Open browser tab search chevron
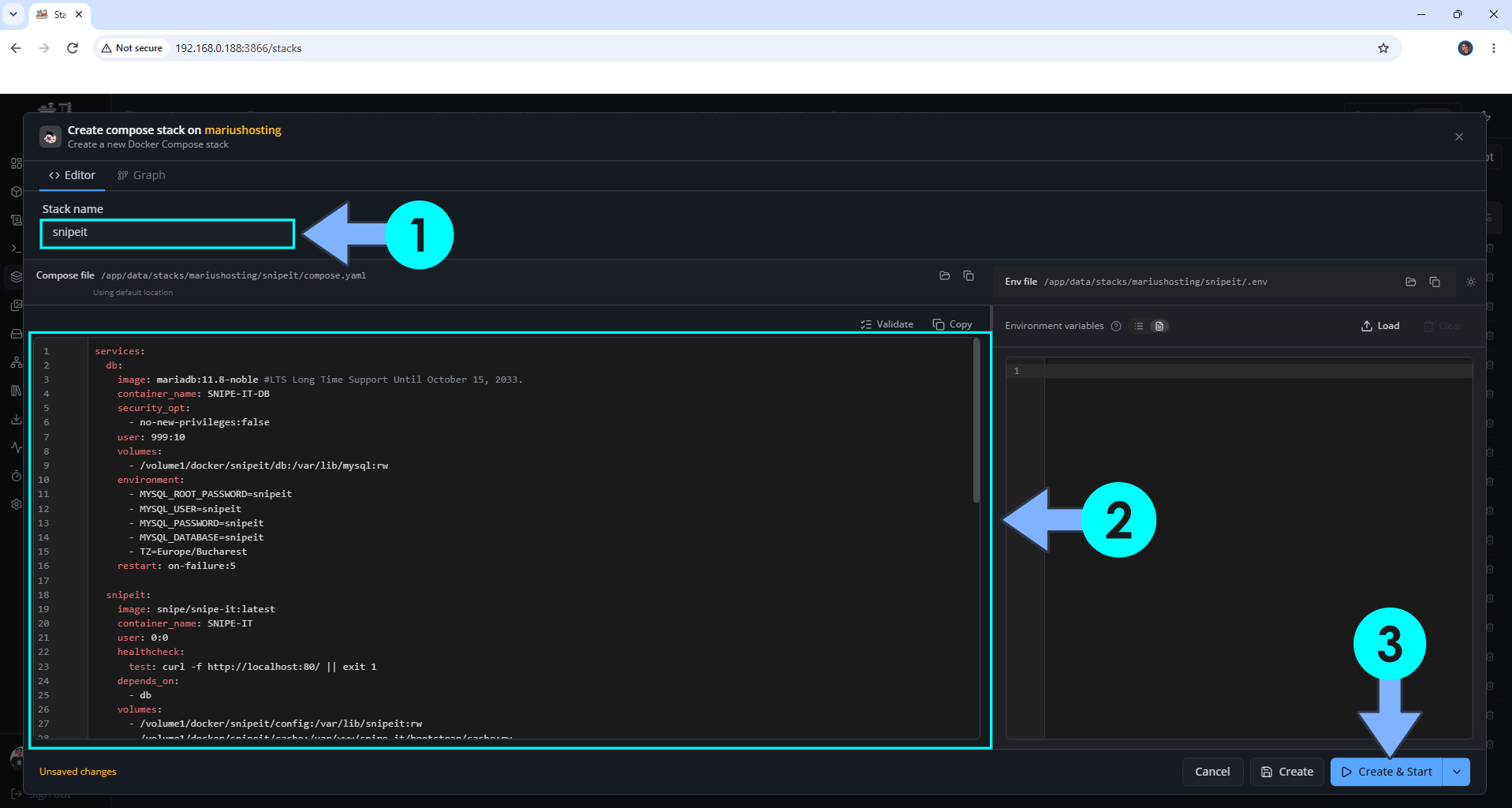Viewport: 1512px width, 808px height. (13, 14)
